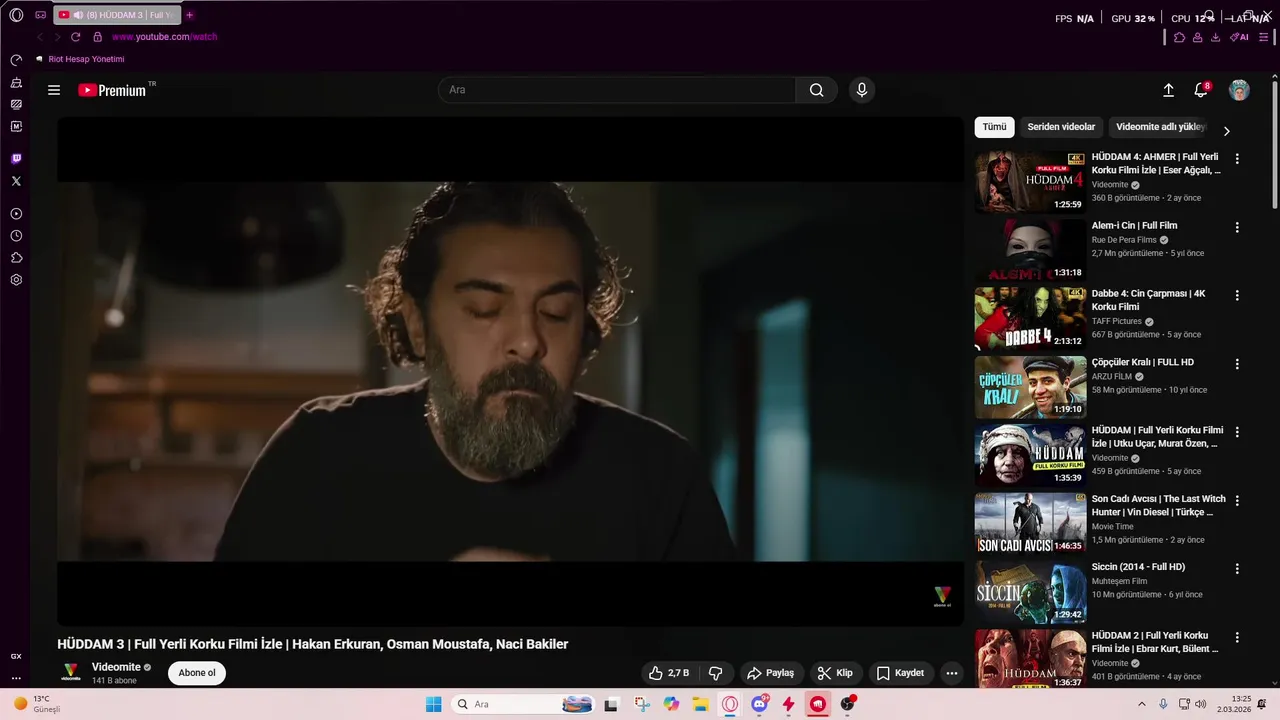
Task: Subscribe via the Abone ol button
Action: [197, 673]
